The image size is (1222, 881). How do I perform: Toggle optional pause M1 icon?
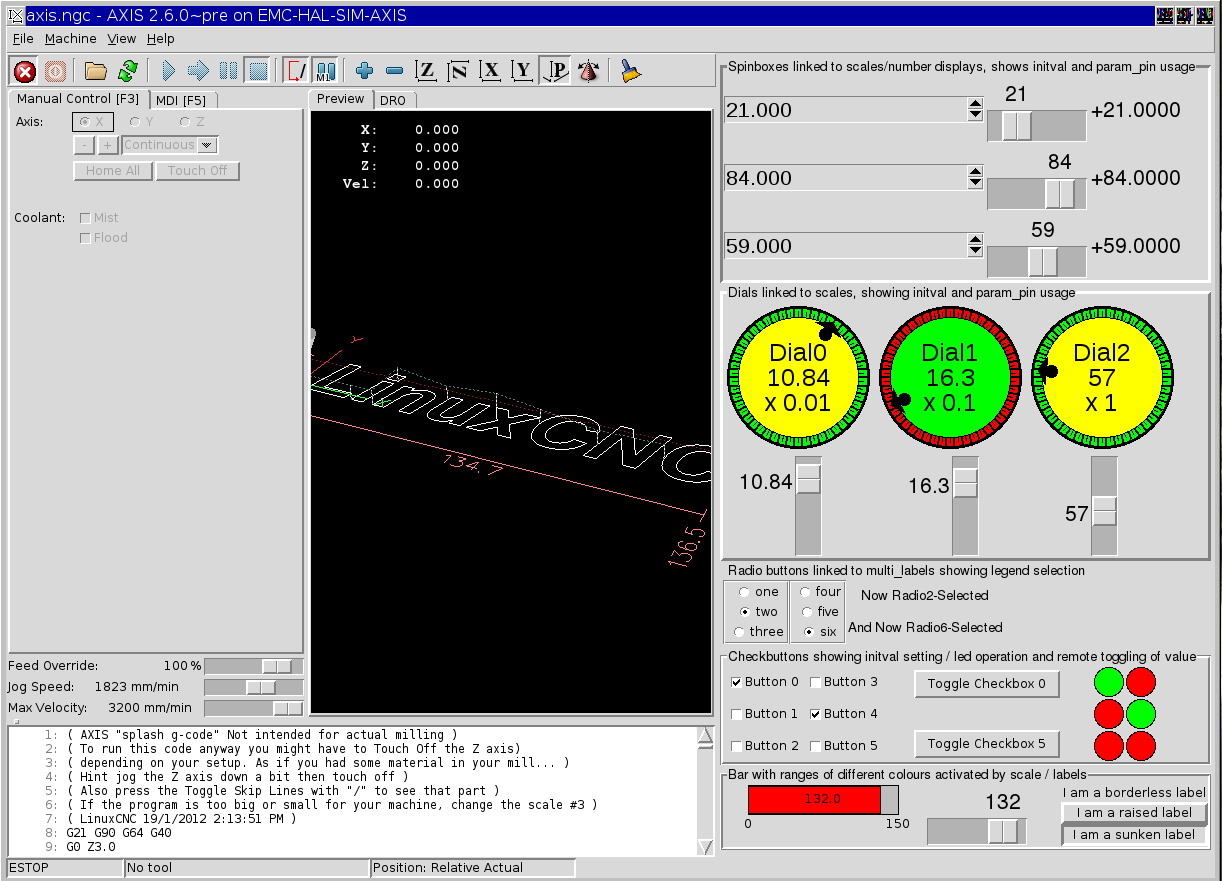326,71
